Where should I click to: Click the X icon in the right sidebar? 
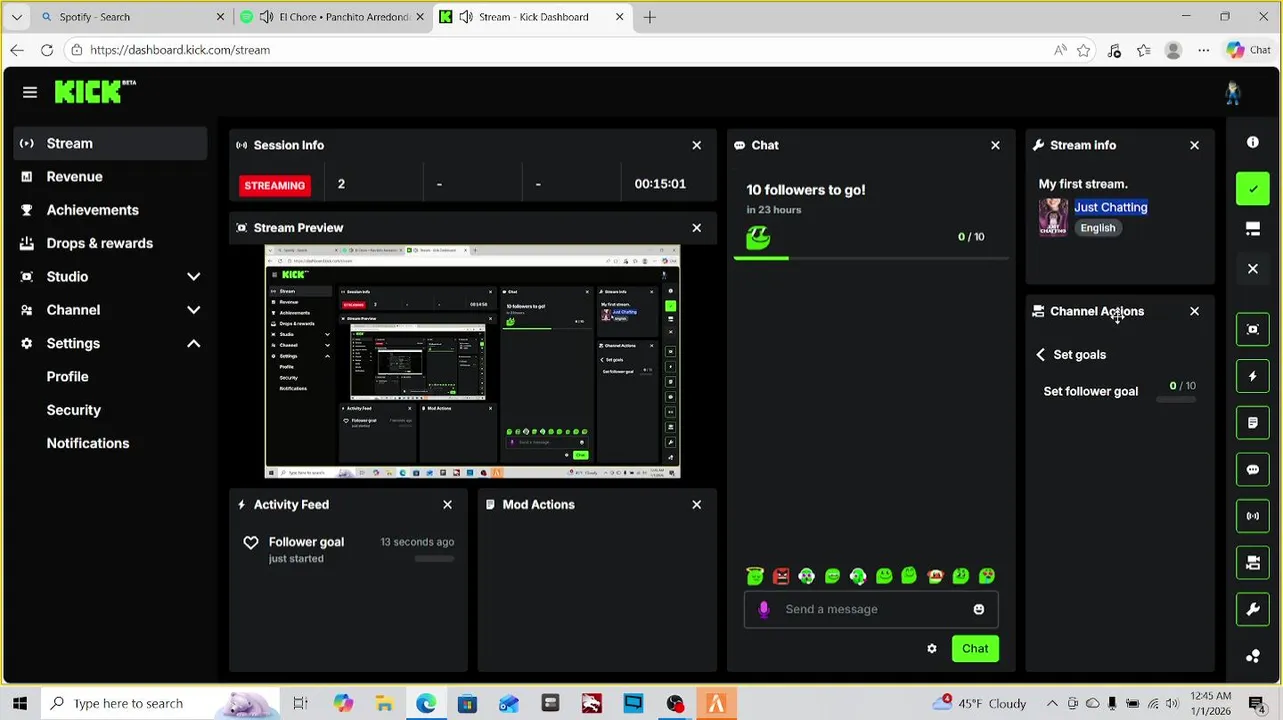(1252, 269)
